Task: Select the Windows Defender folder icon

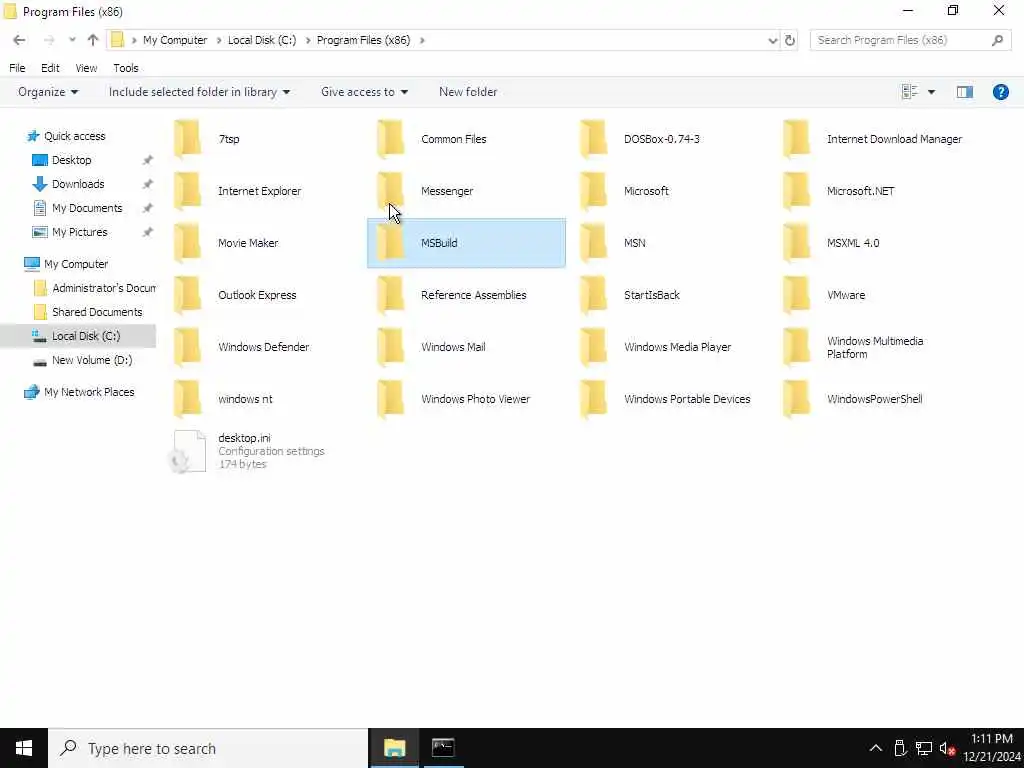Action: (x=187, y=347)
